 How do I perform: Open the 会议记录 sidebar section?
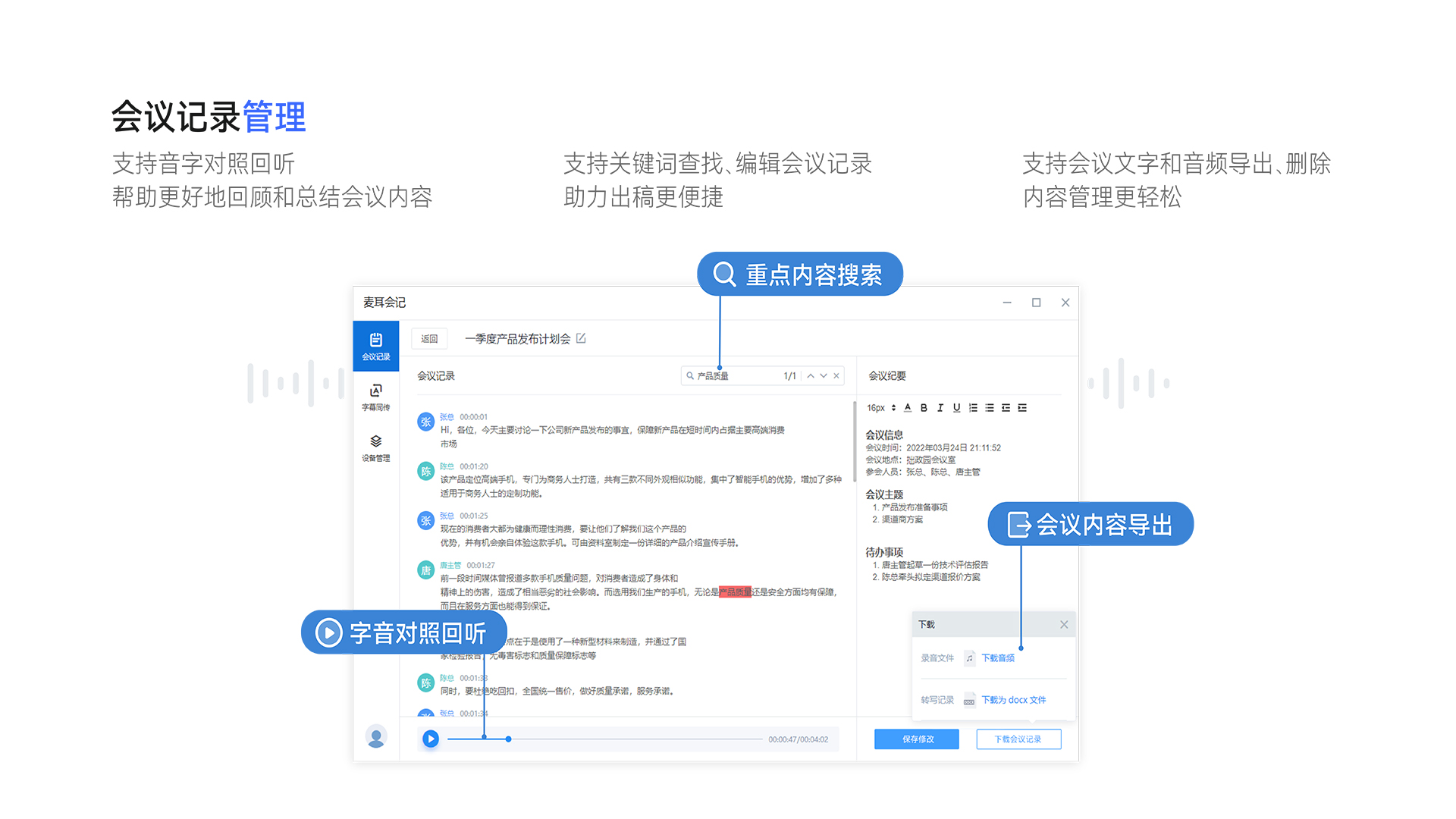[x=375, y=346]
